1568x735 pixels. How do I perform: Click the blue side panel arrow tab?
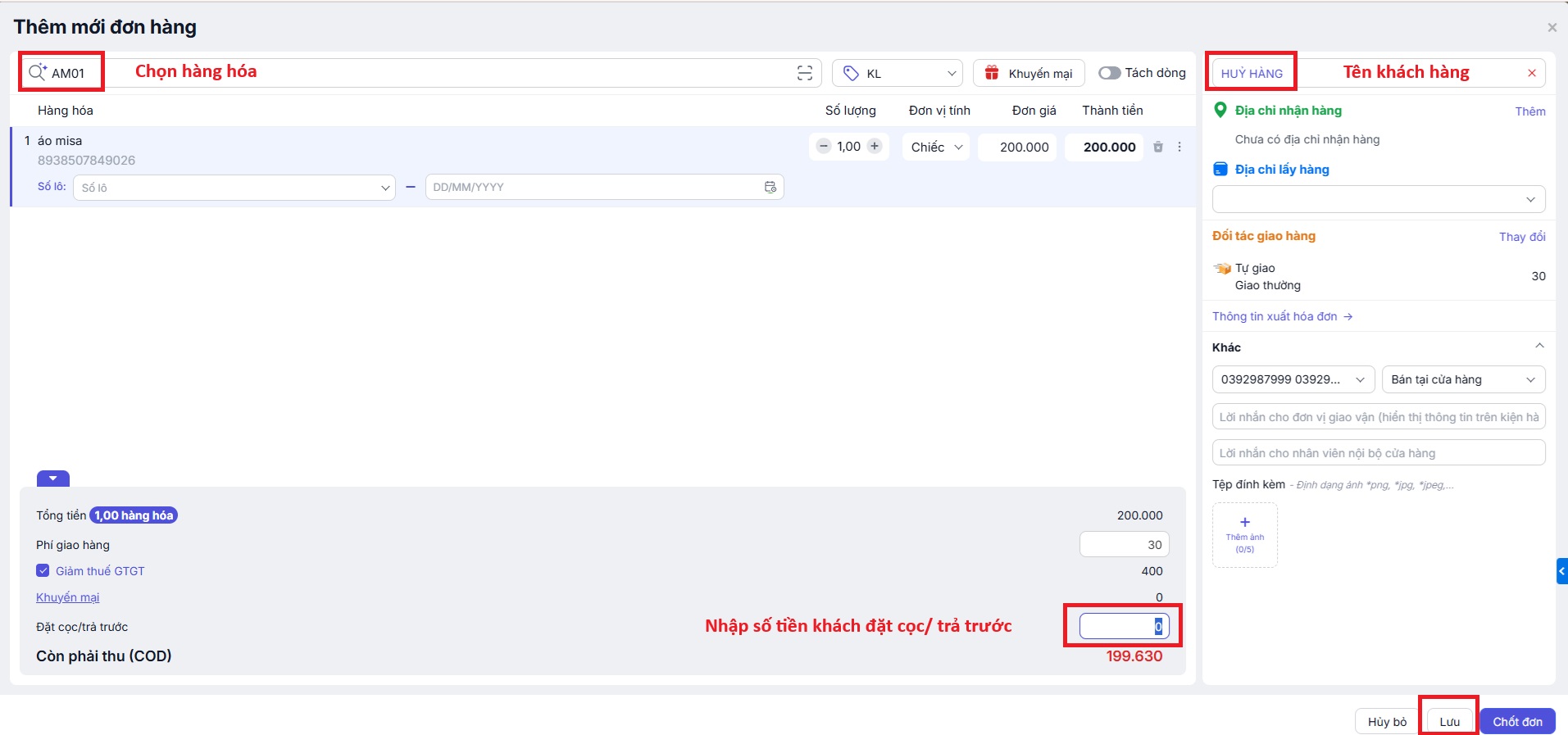pos(1562,570)
